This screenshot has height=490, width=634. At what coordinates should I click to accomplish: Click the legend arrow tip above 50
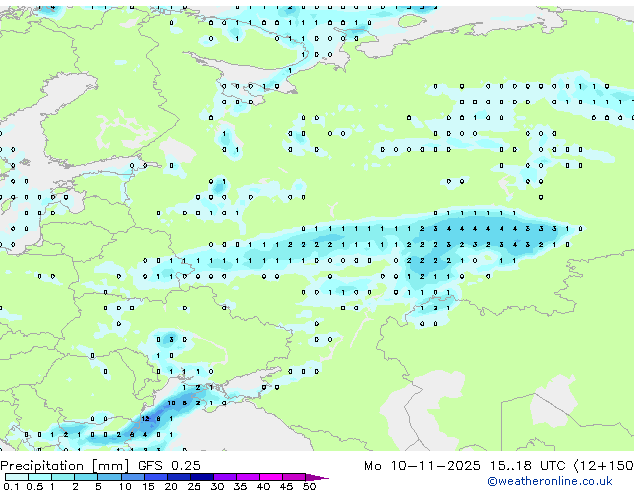pyautogui.click(x=317, y=477)
